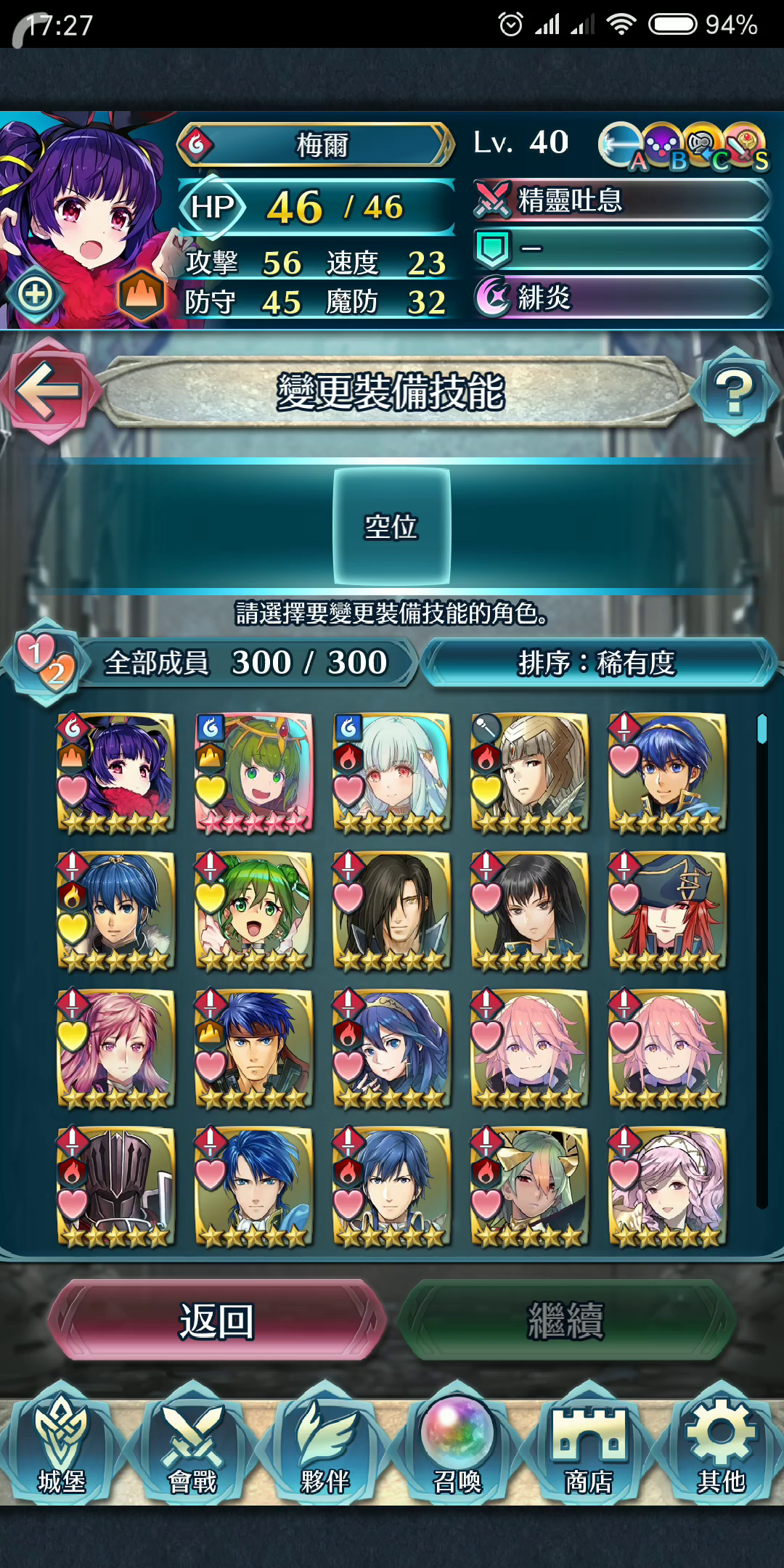Tap the red back arrow icon

(x=48, y=391)
